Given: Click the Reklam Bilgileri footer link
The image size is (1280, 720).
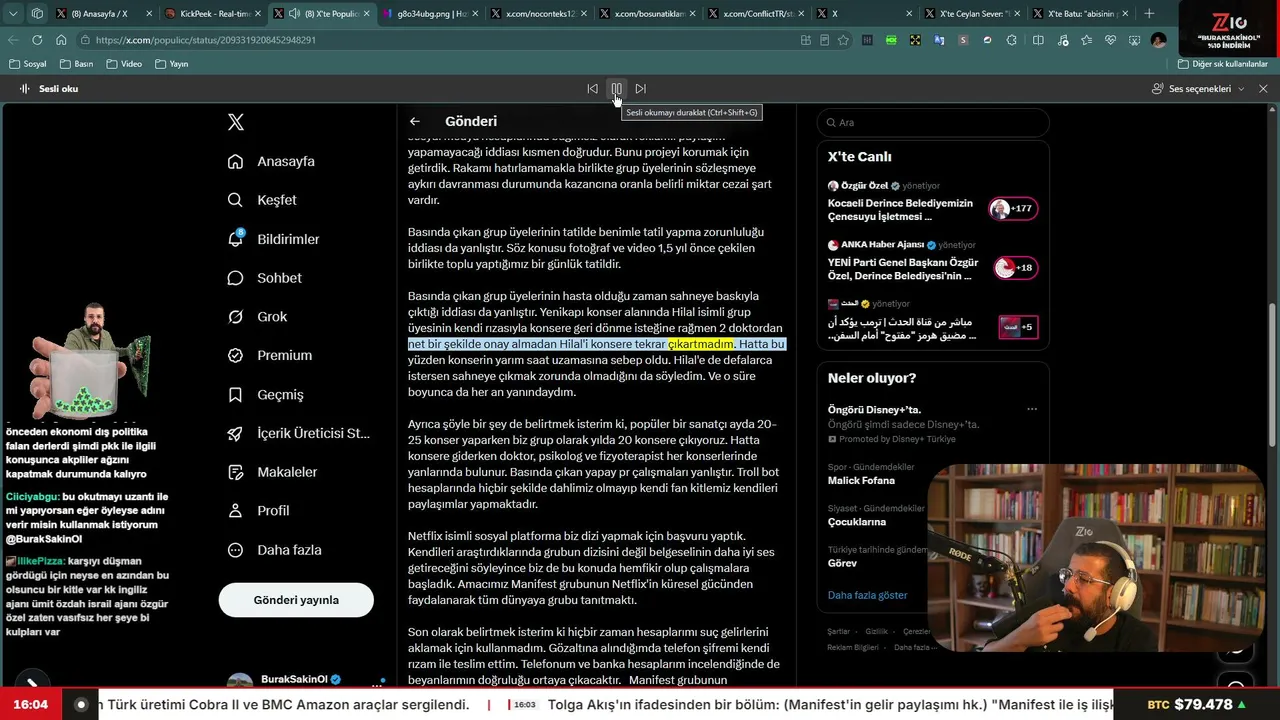Looking at the screenshot, I should (x=853, y=647).
